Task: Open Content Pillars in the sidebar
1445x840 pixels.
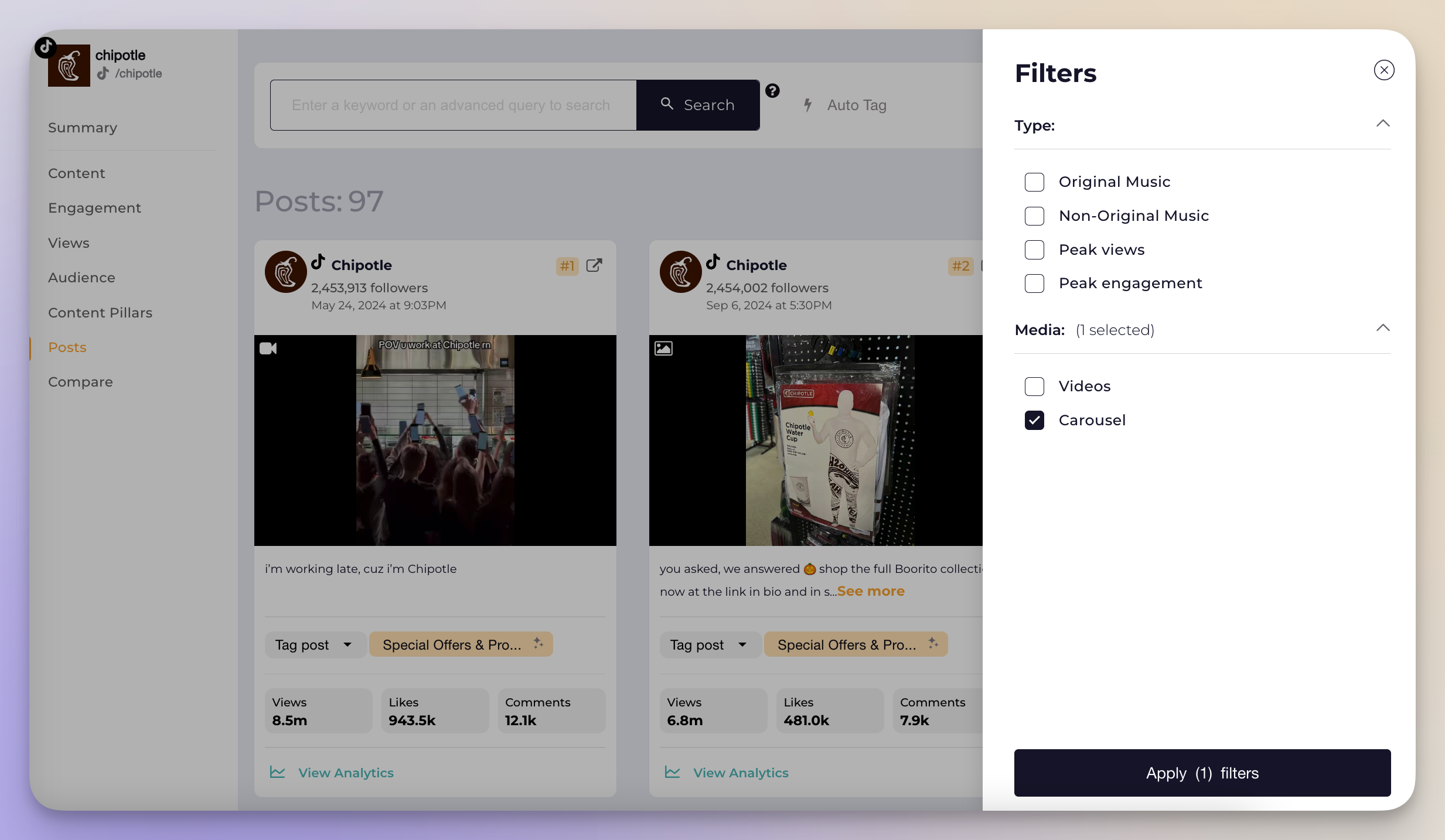Action: [100, 313]
